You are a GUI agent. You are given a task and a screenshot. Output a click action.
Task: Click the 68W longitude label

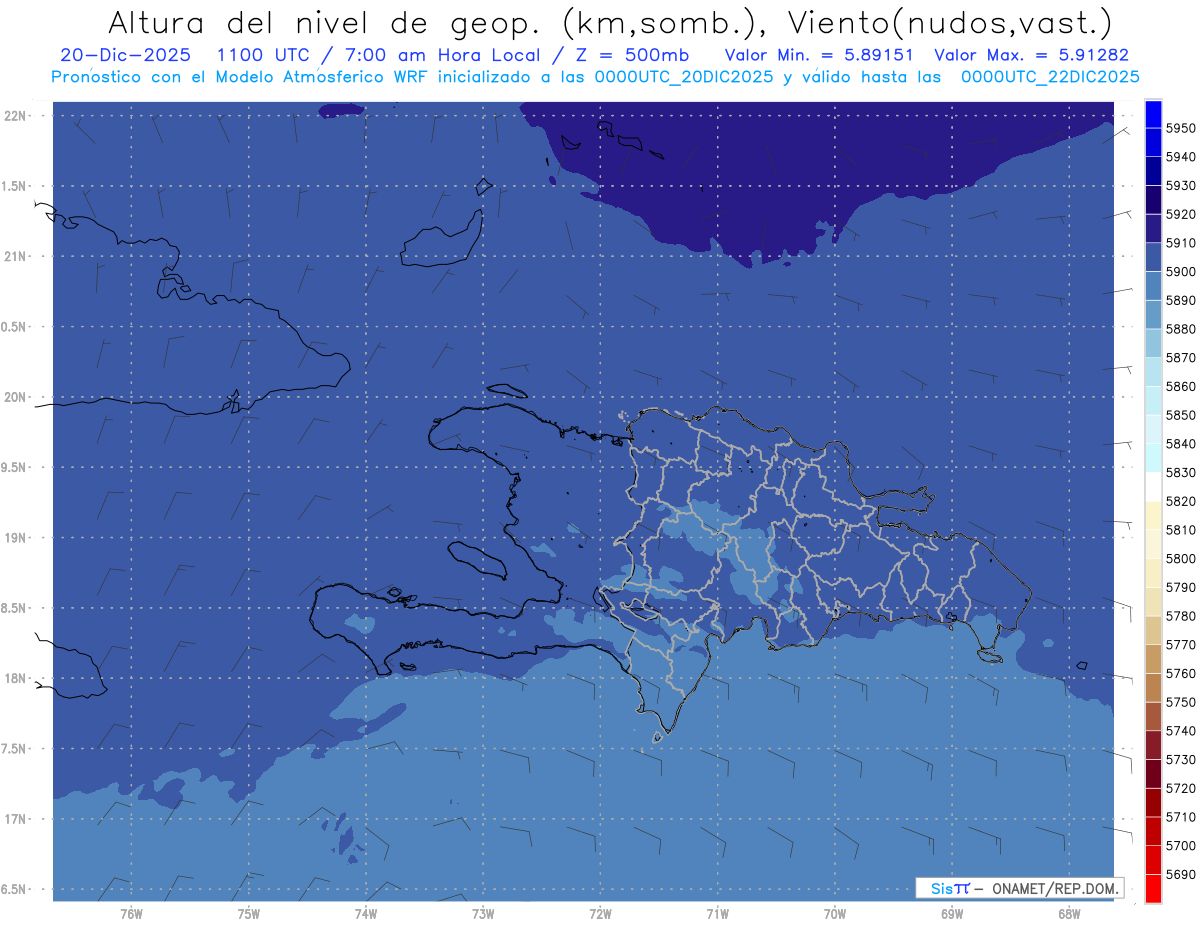pyautogui.click(x=1069, y=914)
